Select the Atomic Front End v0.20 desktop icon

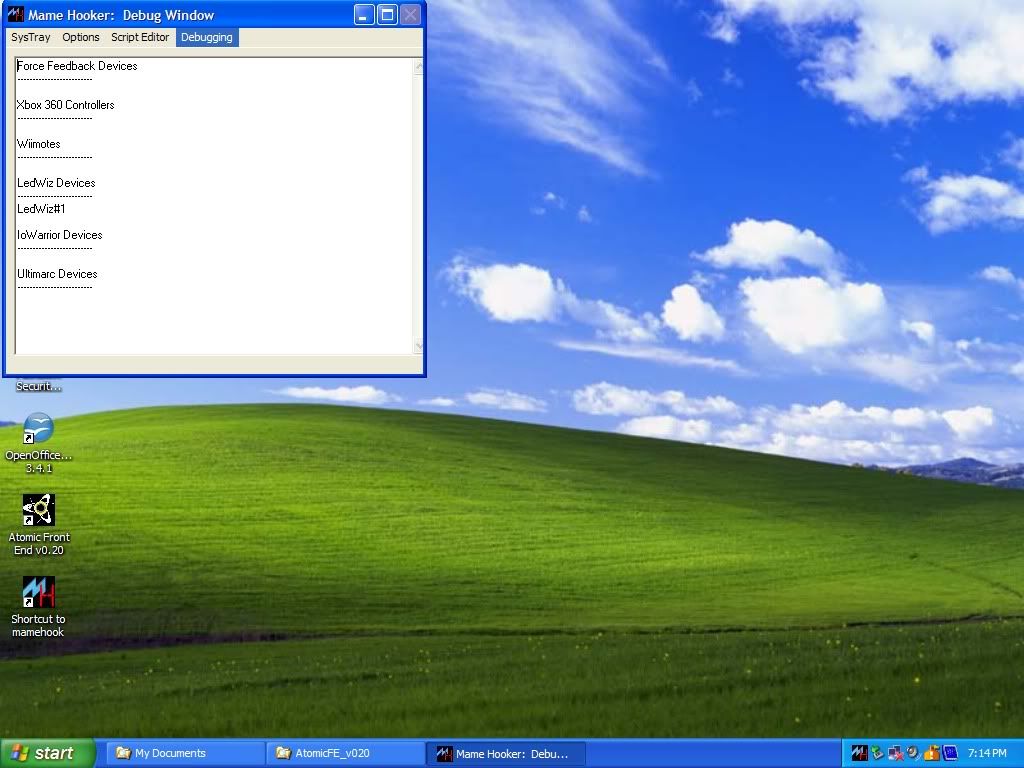tap(39, 525)
